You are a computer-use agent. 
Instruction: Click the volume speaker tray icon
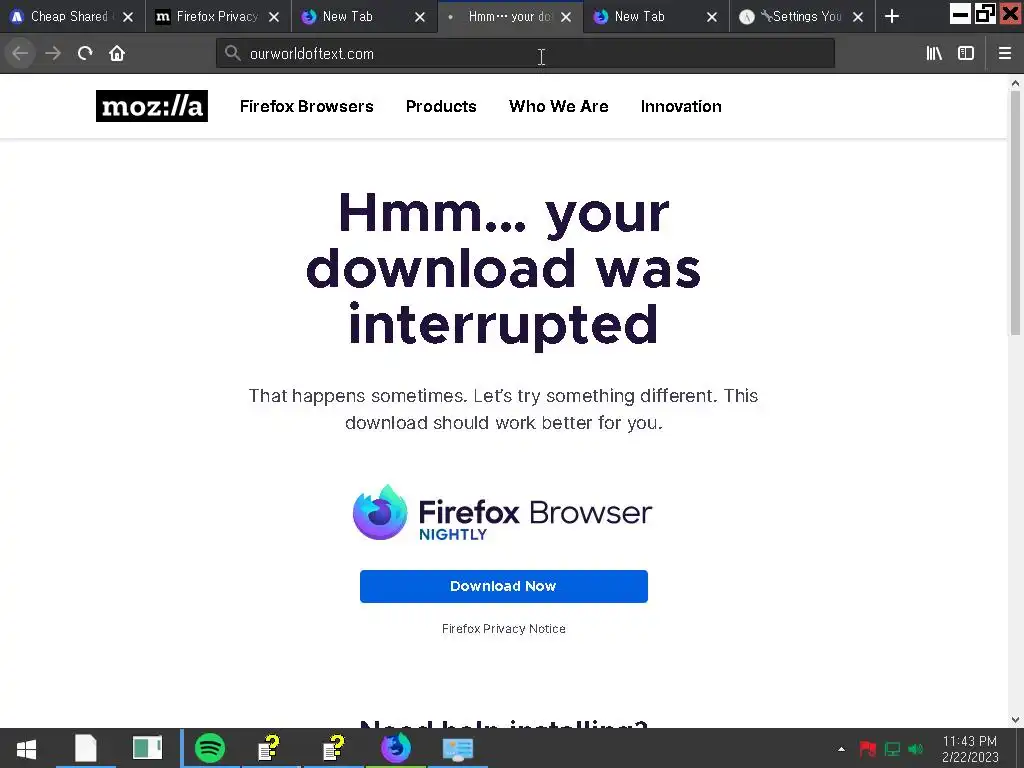(x=916, y=749)
